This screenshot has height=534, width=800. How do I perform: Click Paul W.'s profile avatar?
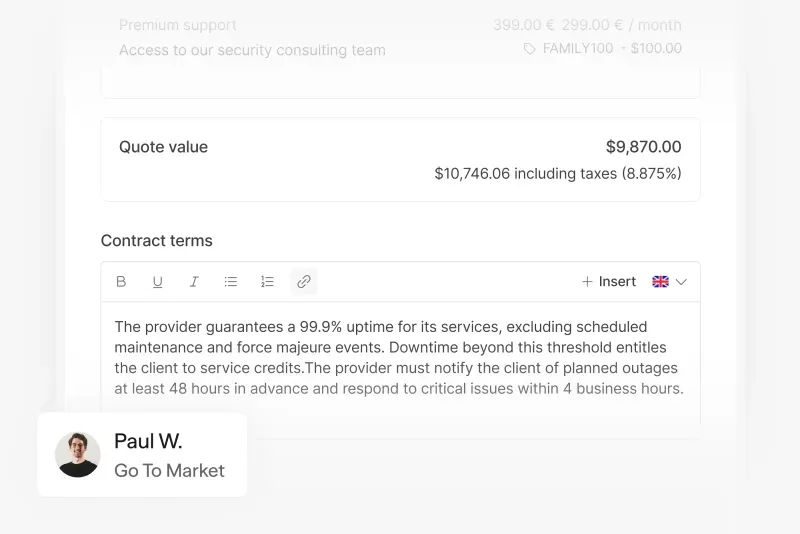(78, 455)
